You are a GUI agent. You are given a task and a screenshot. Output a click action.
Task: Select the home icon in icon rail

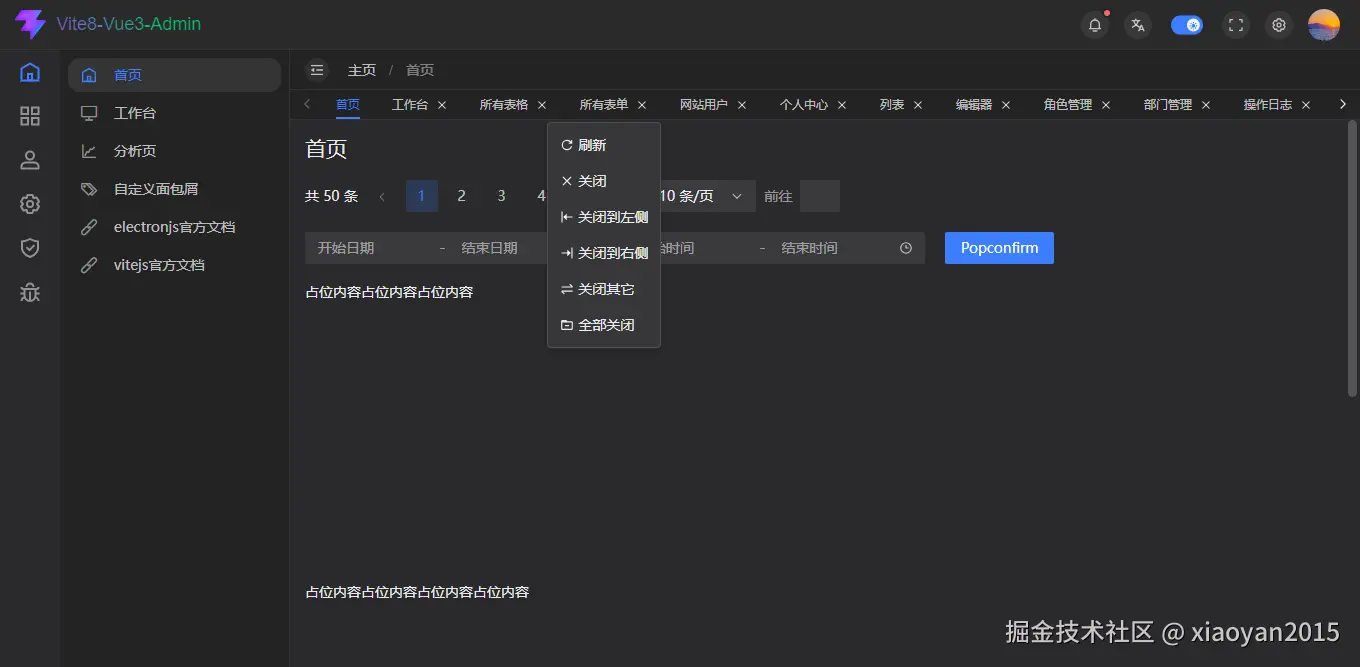(30, 72)
